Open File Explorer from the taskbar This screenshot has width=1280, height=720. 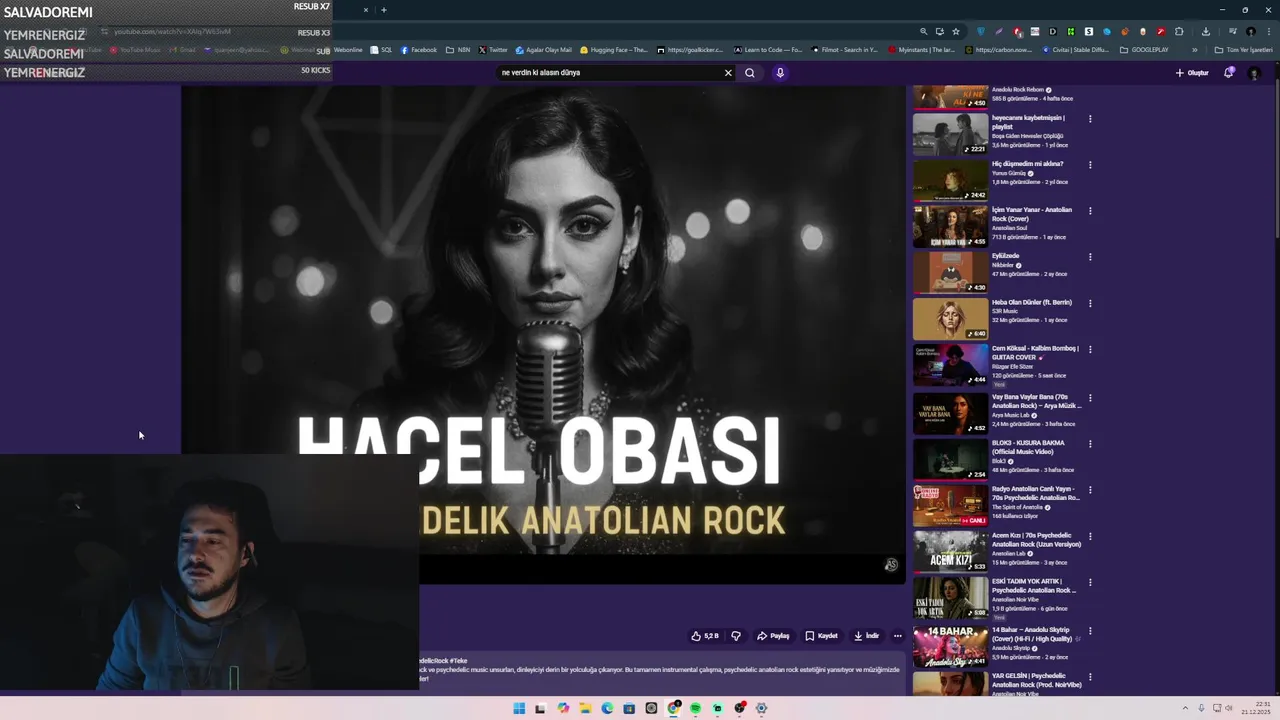pyautogui.click(x=585, y=708)
